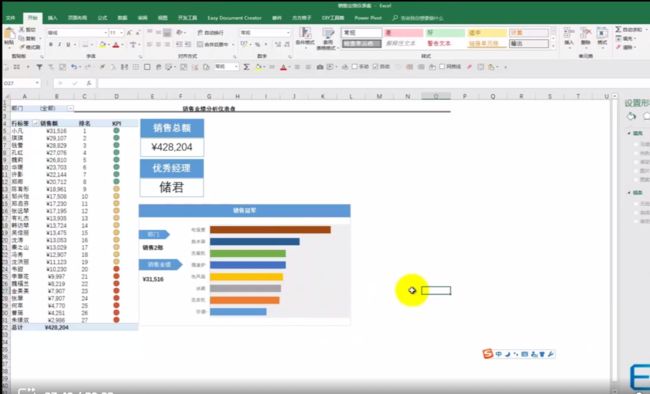The image size is (650, 394).
Task: Collapse the 填充 section in format pane
Action: click(629, 133)
